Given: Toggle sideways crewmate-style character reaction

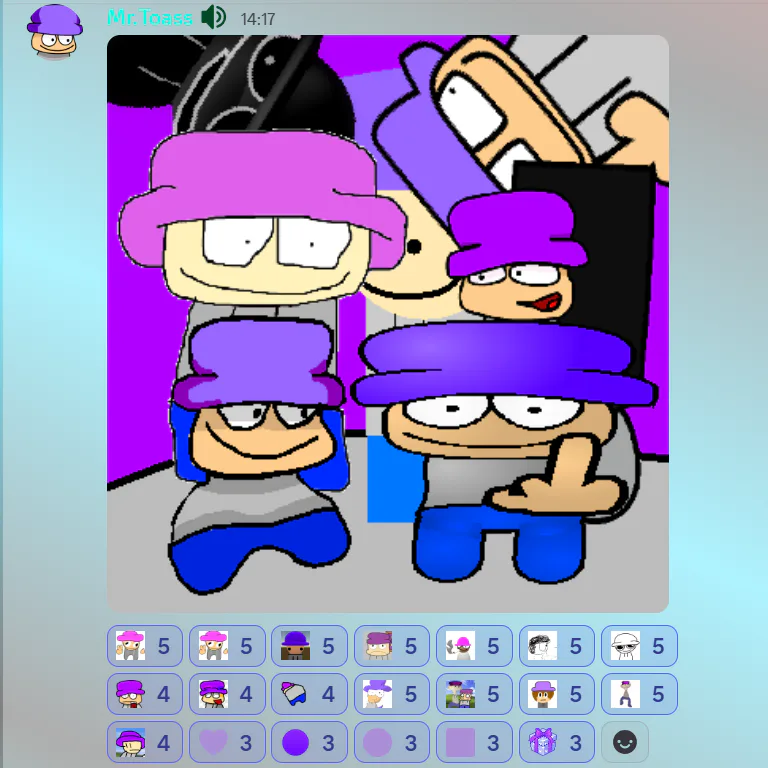Looking at the screenshot, I should tap(310, 694).
